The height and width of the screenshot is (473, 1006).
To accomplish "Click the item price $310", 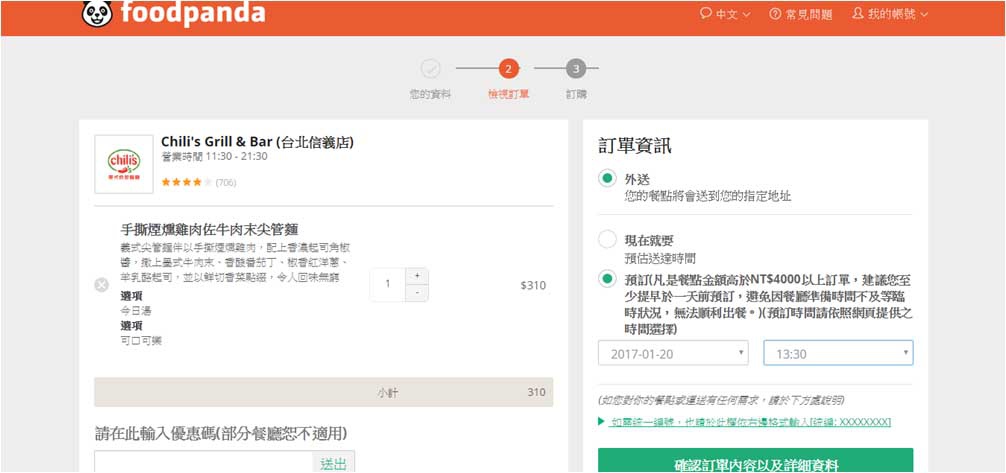I will coord(533,286).
